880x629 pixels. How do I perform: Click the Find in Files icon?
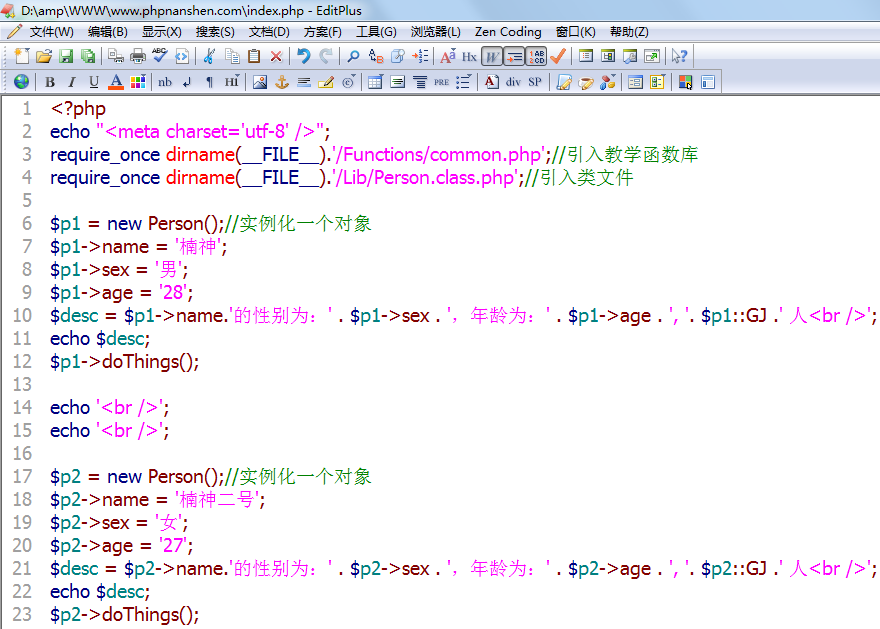[397, 56]
